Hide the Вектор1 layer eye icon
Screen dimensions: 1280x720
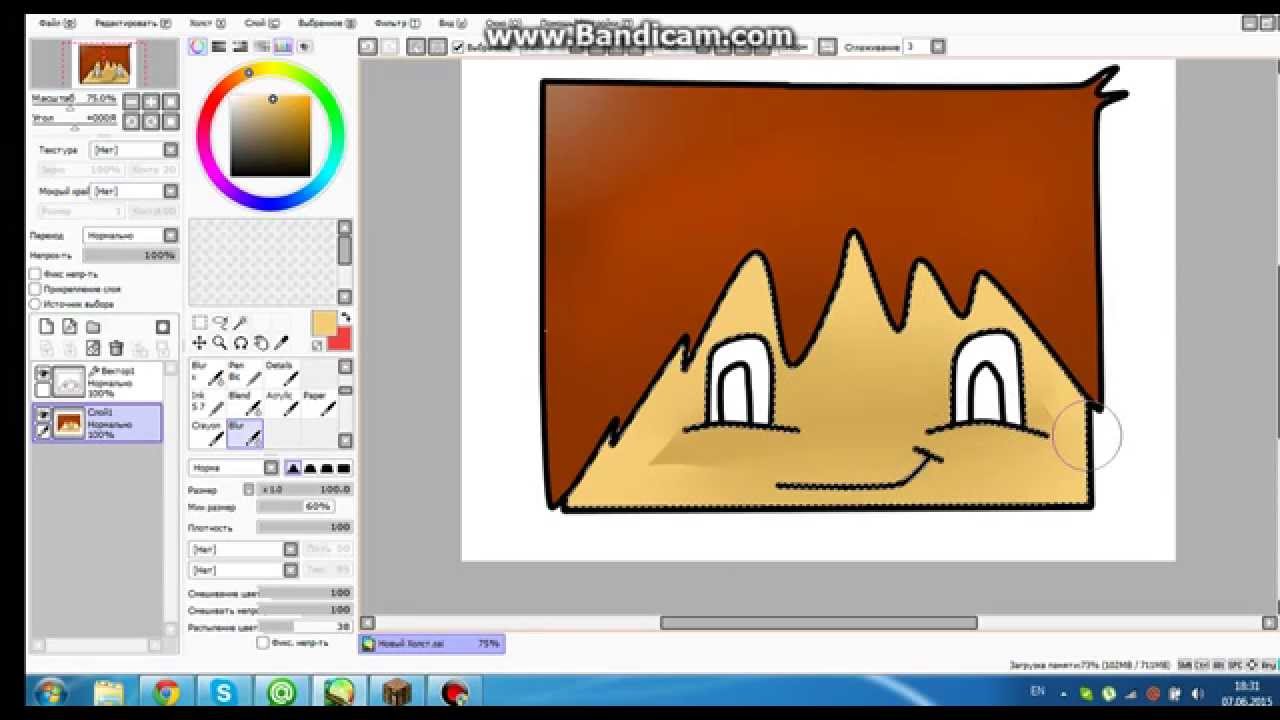point(43,373)
